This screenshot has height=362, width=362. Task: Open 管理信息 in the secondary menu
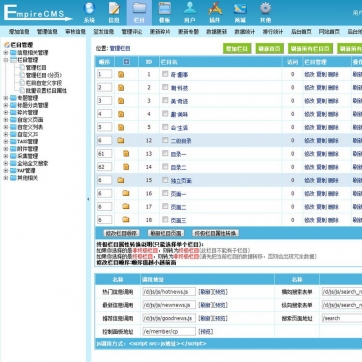(x=47, y=32)
